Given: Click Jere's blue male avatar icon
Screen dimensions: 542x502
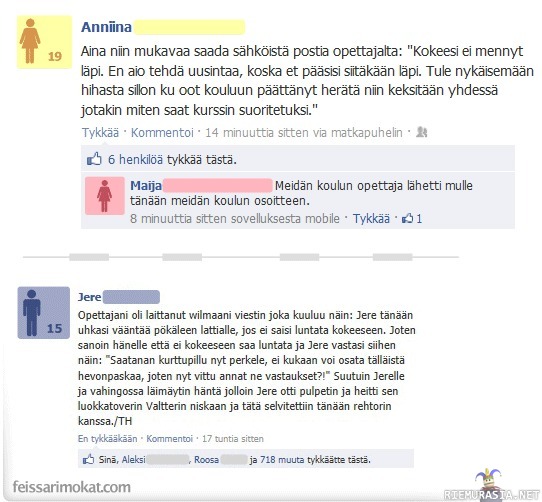Looking at the screenshot, I should tap(44, 313).
